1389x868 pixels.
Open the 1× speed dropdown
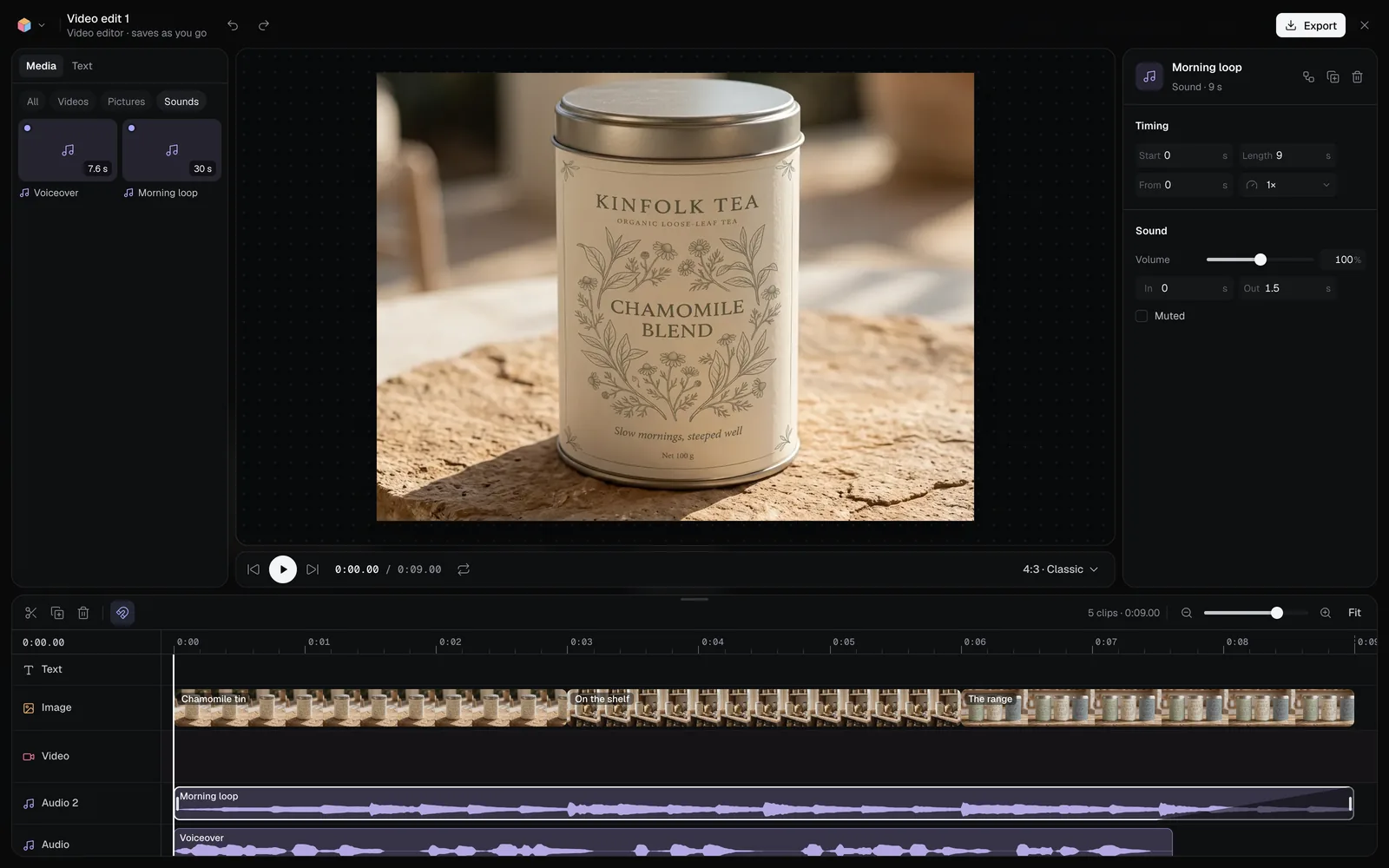click(1287, 185)
